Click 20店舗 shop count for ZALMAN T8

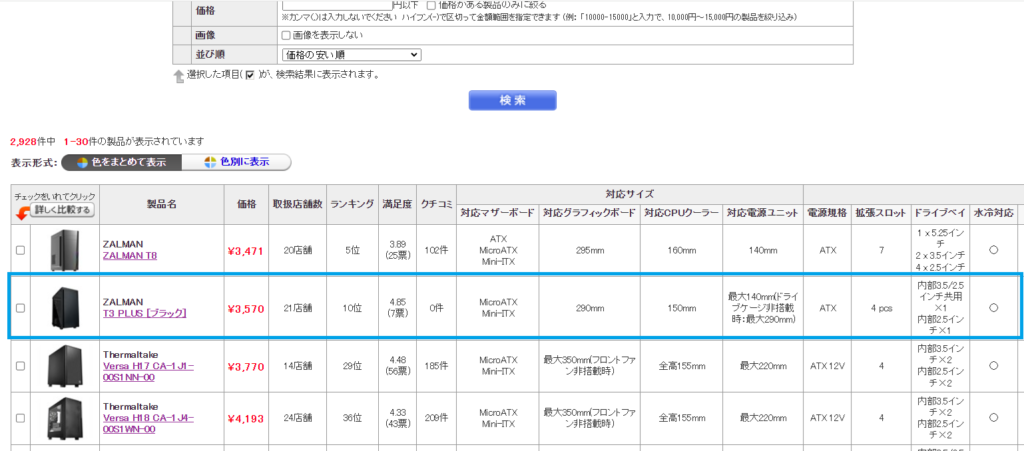coord(298,250)
